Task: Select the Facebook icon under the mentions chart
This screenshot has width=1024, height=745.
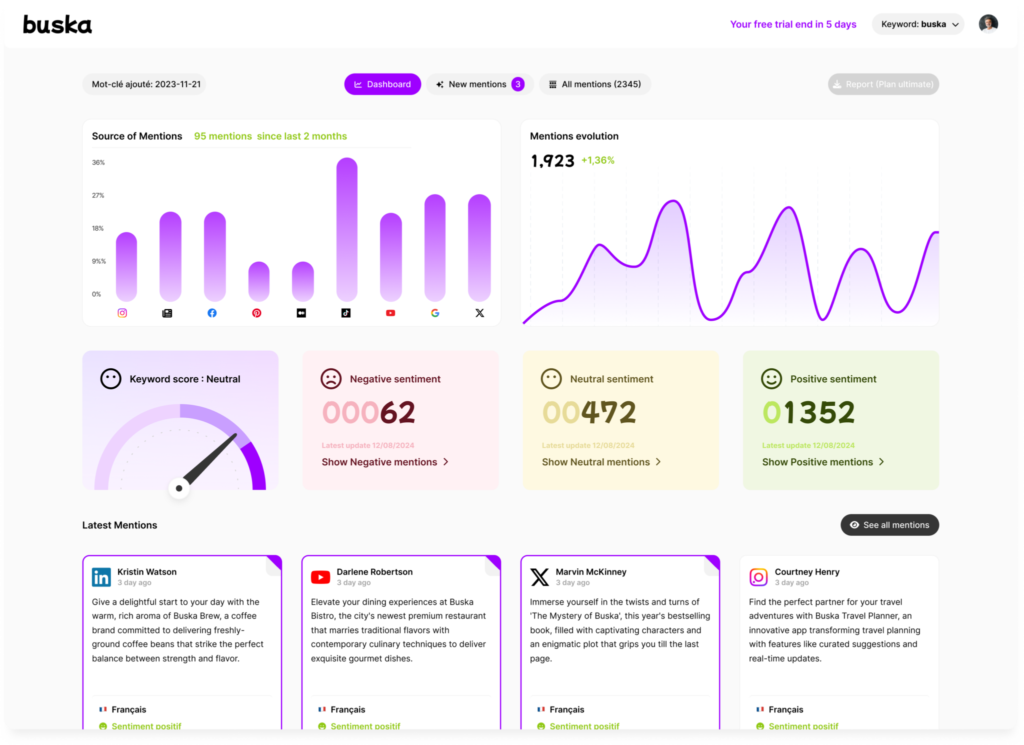Action: [x=212, y=313]
